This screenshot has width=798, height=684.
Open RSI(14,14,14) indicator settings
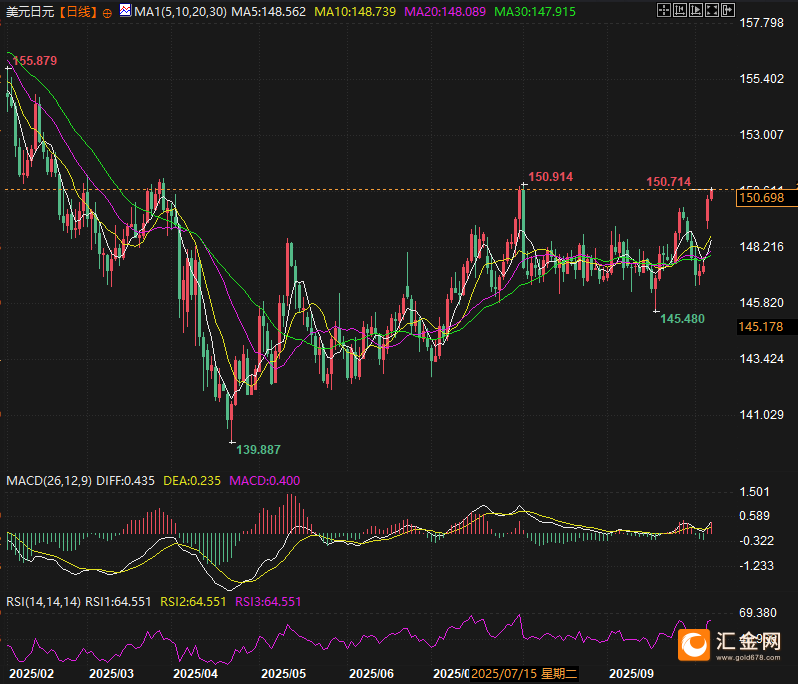(43, 602)
